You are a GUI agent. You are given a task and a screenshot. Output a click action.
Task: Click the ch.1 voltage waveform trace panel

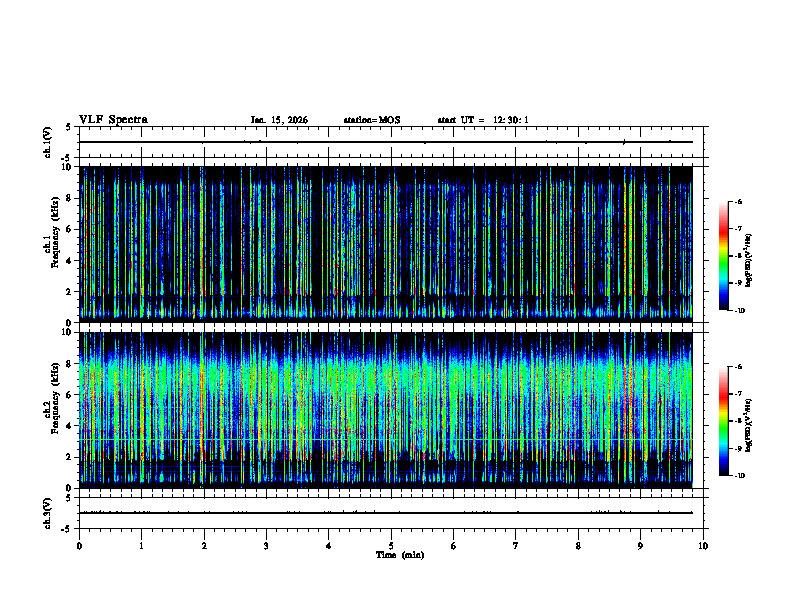coord(391,142)
